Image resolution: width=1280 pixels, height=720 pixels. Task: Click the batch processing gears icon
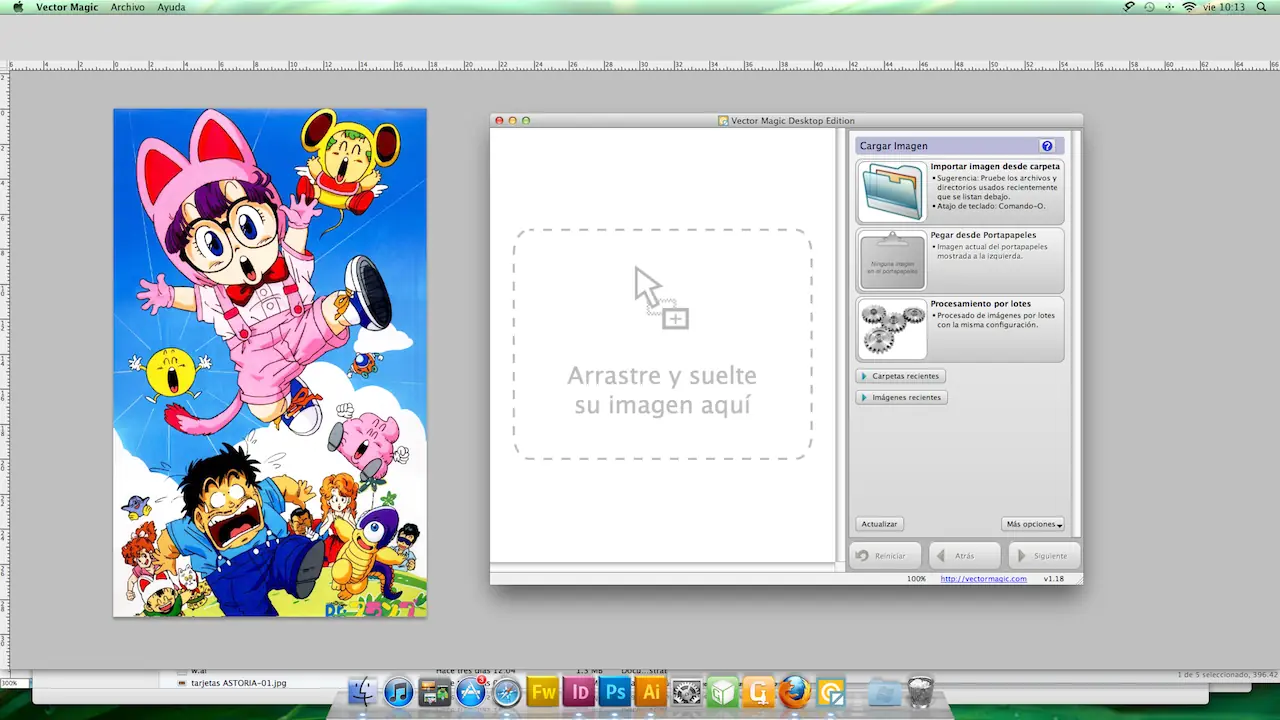point(892,328)
